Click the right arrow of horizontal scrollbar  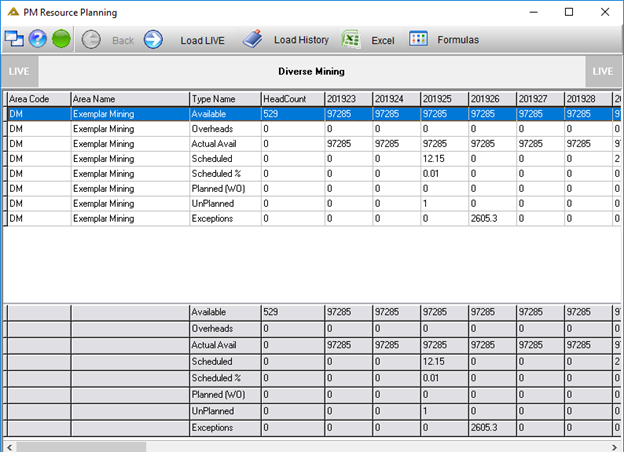614,447
